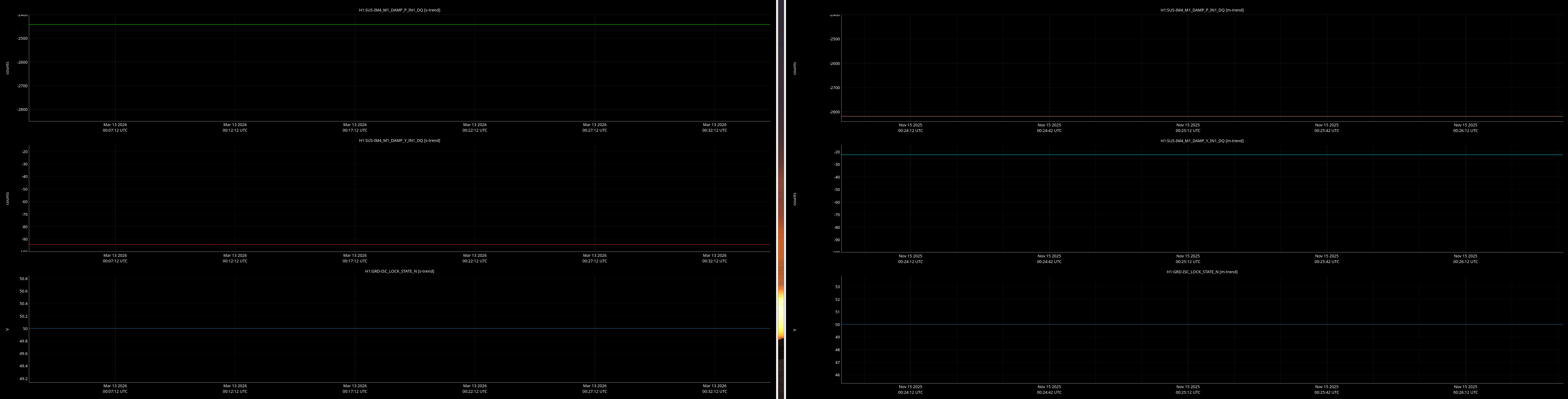Click the H1:GRD-ISC_LOCK_STATE_N [s-trend] plot title
Viewport: 1568px width, 399px height.
pos(399,271)
